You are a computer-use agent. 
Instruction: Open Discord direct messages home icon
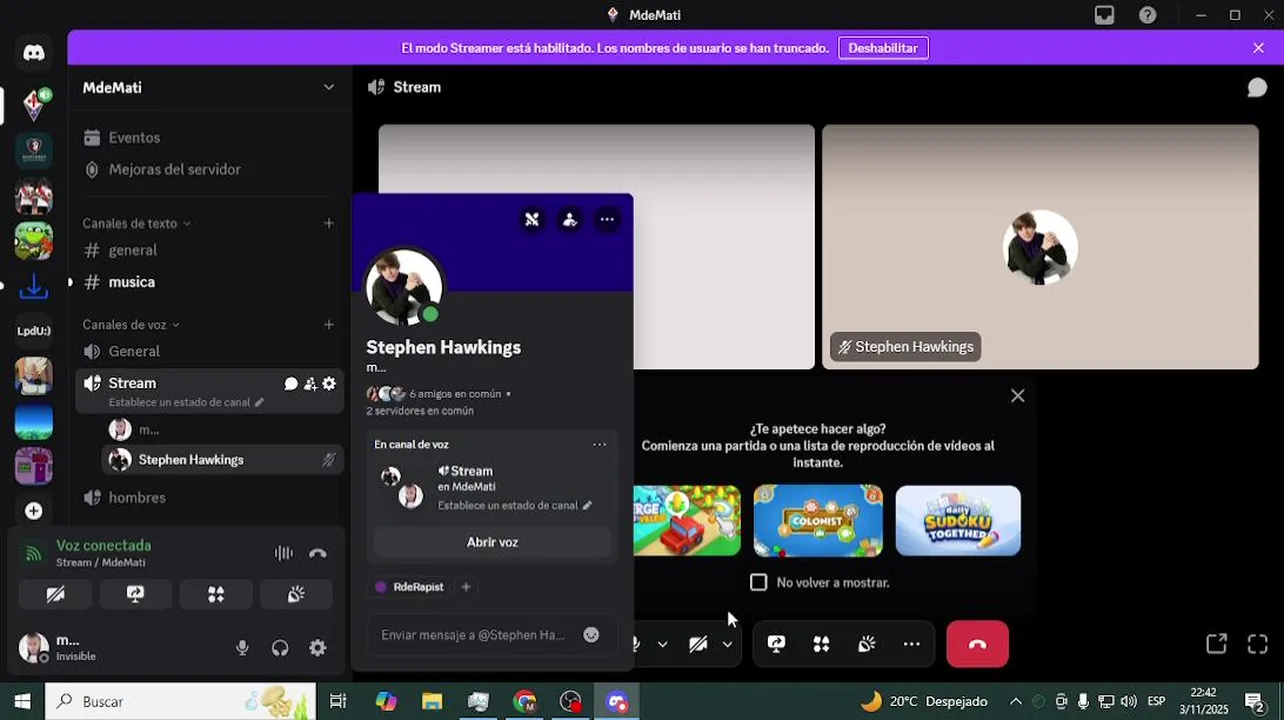click(x=34, y=53)
